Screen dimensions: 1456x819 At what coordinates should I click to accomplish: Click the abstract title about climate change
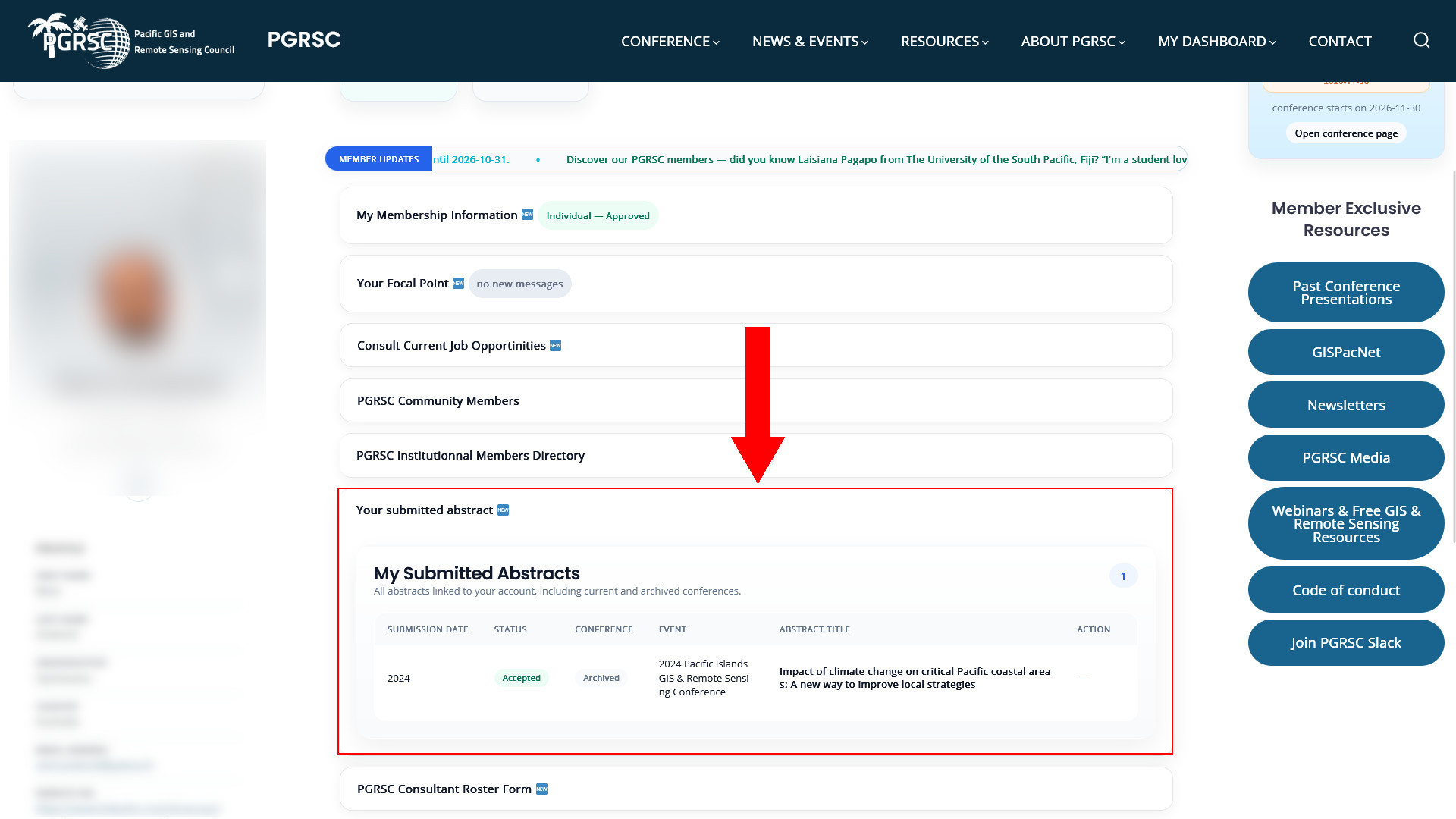[x=915, y=678]
